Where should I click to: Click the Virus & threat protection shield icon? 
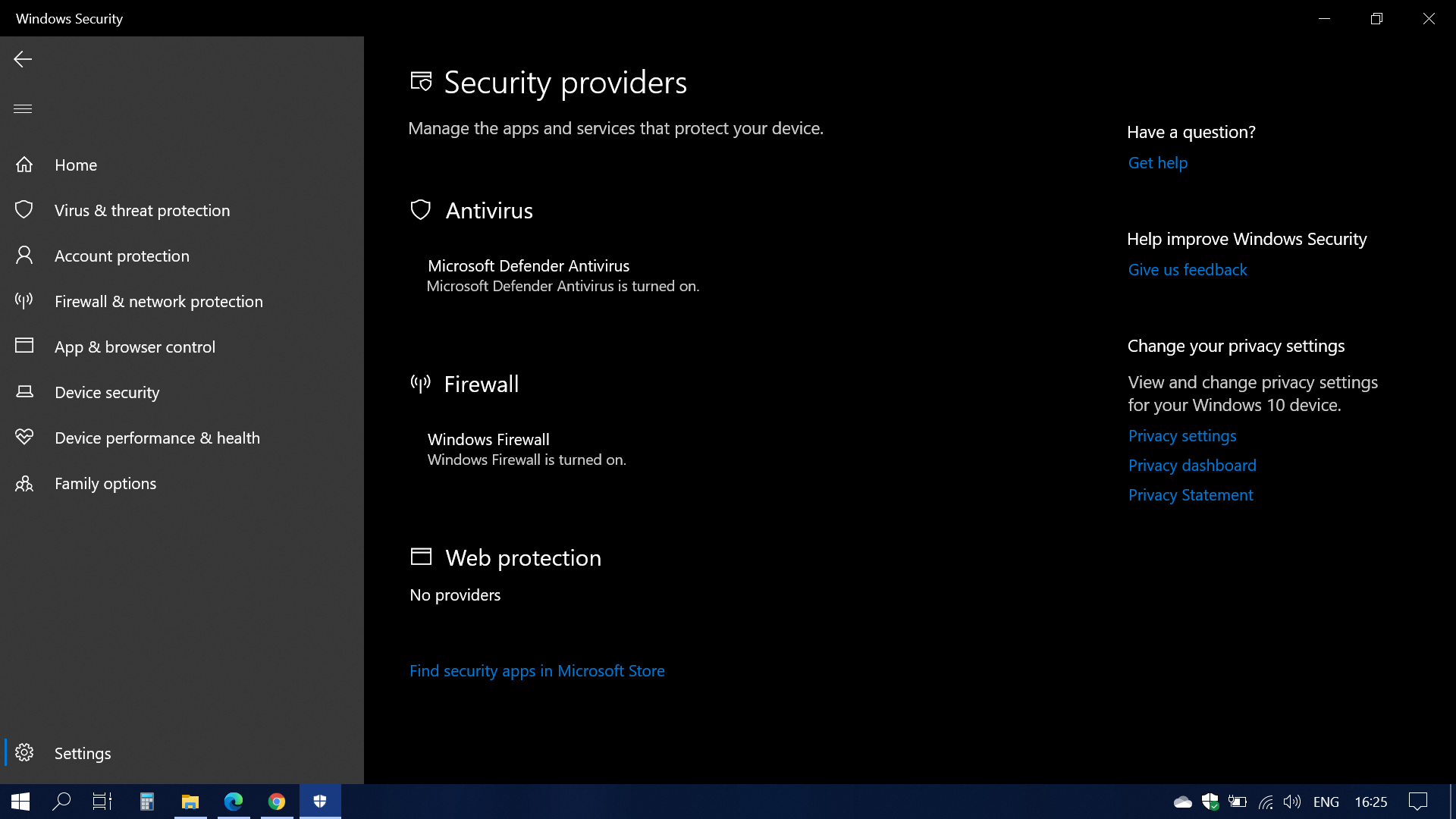pyautogui.click(x=24, y=210)
